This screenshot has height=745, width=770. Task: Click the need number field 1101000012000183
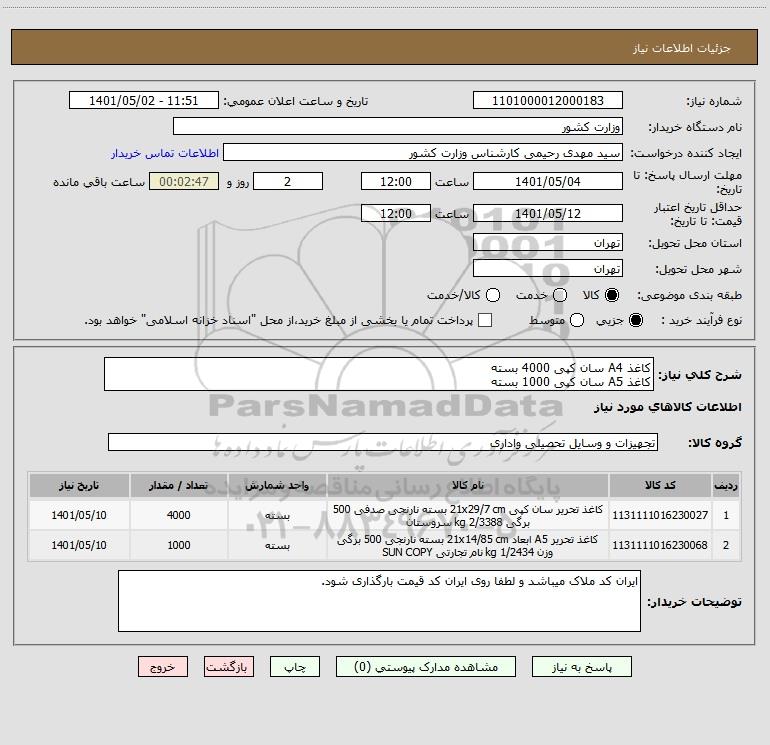548,100
